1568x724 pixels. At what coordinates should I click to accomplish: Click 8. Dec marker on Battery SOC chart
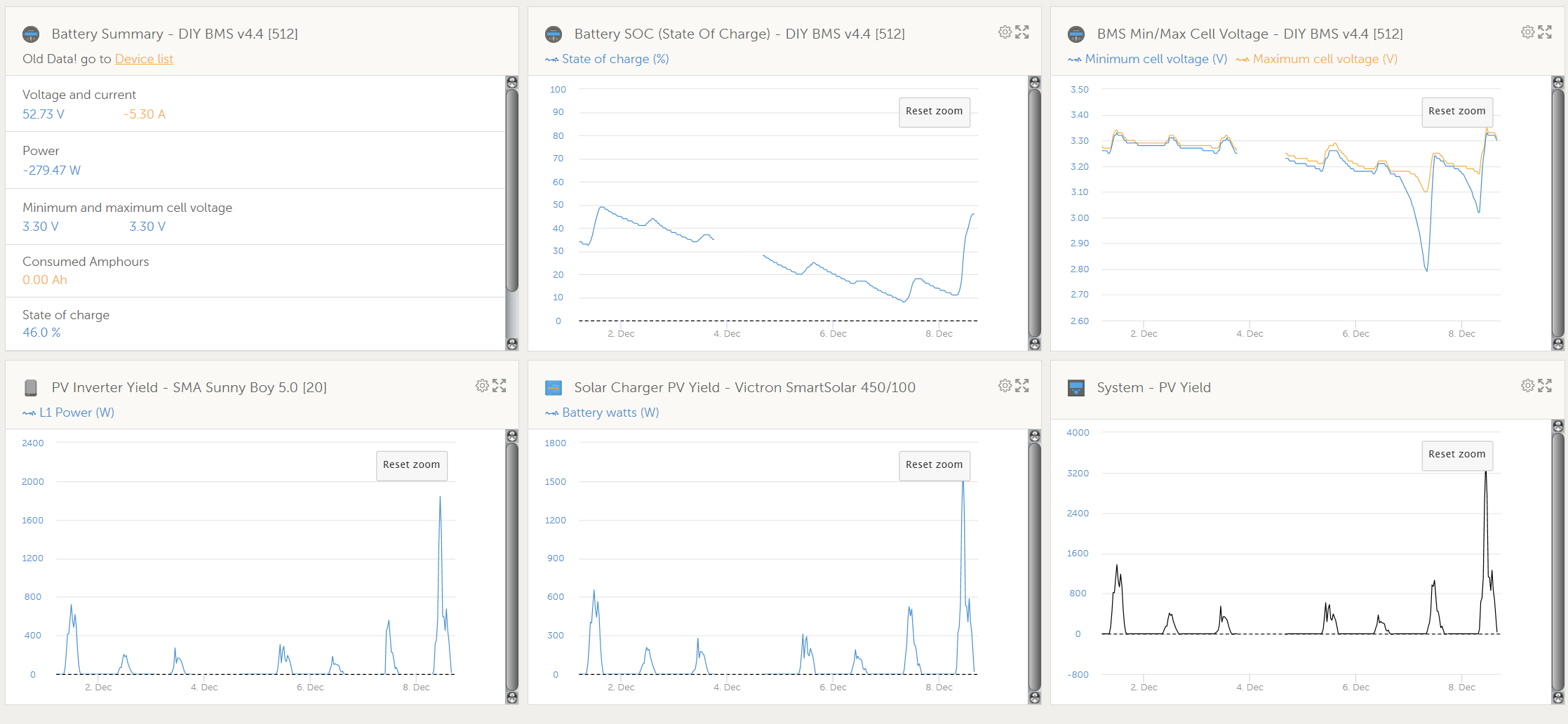[939, 334]
